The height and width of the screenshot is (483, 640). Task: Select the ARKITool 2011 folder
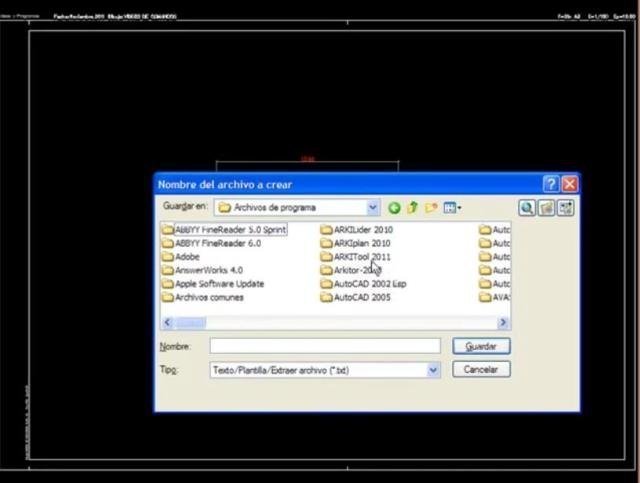pyautogui.click(x=356, y=257)
